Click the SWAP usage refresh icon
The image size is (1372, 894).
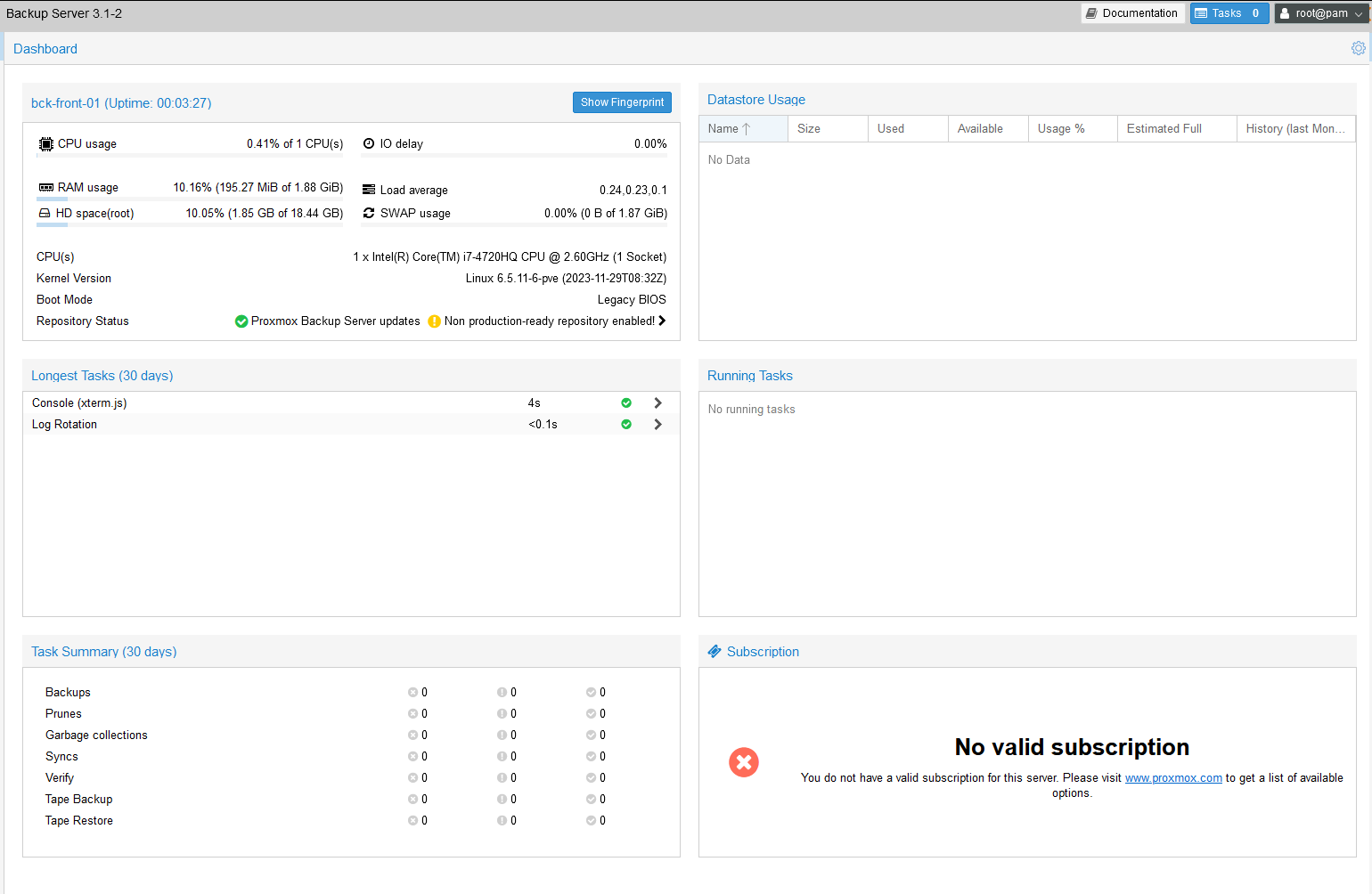point(369,214)
